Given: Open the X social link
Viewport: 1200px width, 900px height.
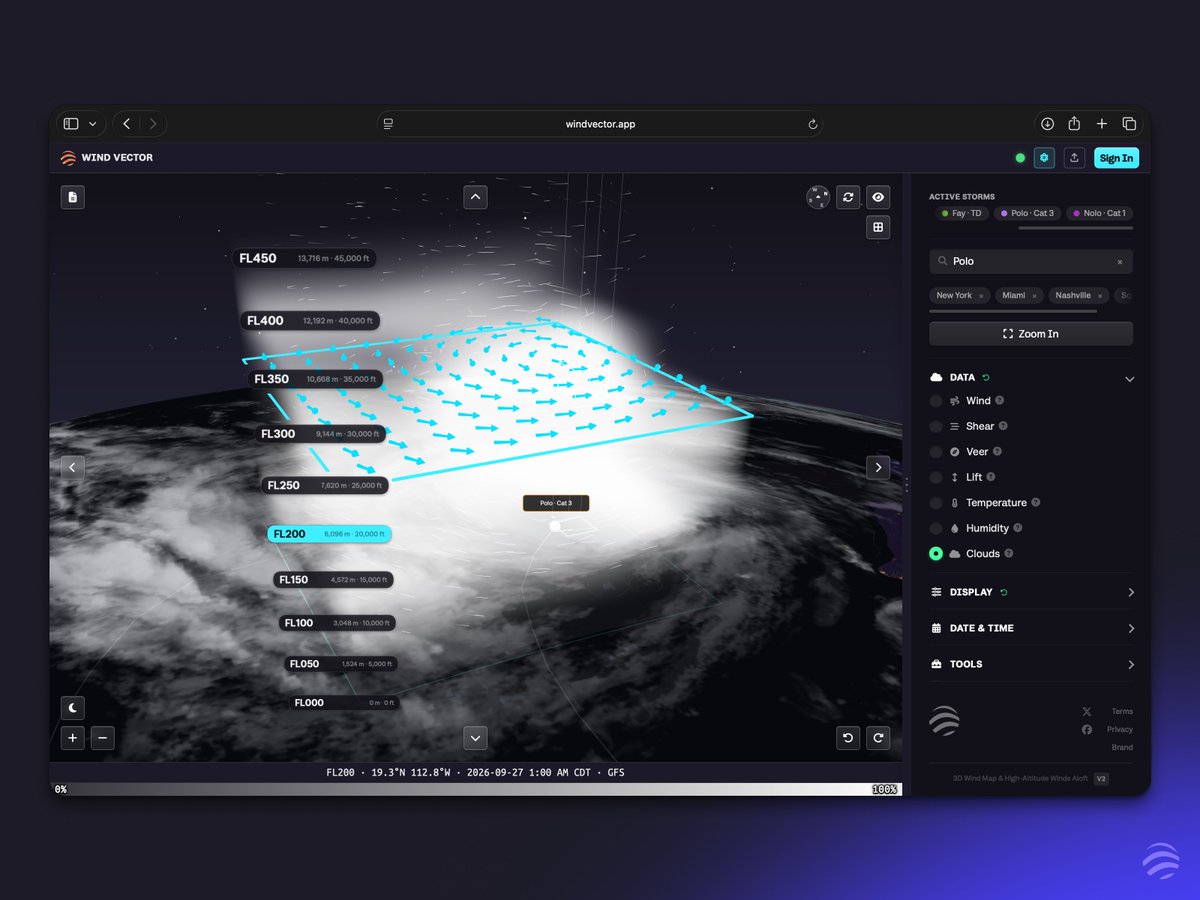Looking at the screenshot, I should (x=1087, y=712).
